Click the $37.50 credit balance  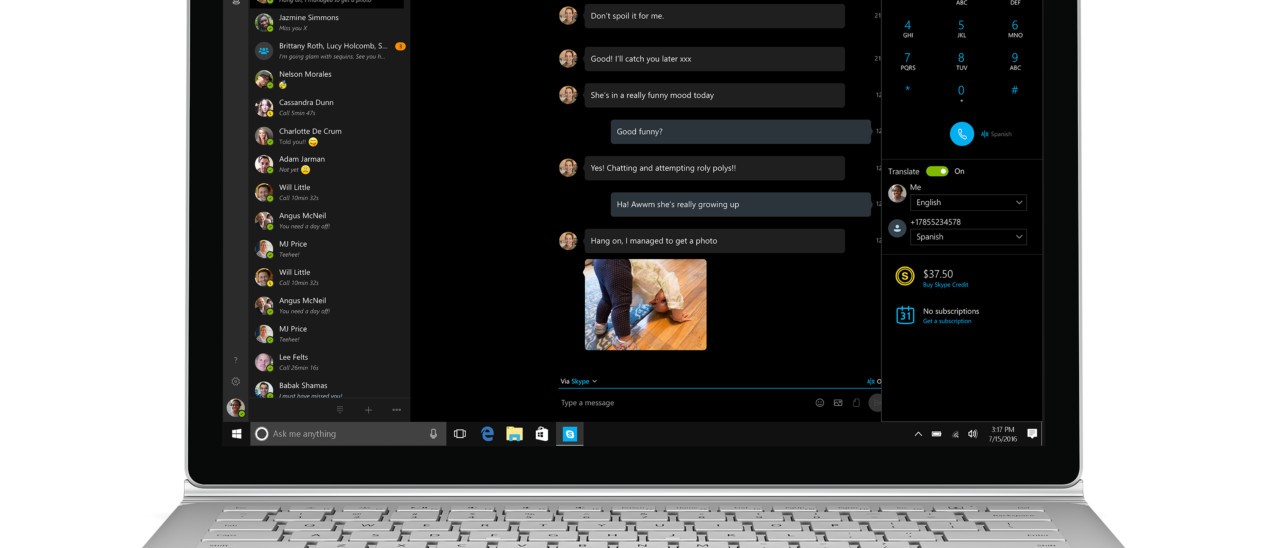938,274
